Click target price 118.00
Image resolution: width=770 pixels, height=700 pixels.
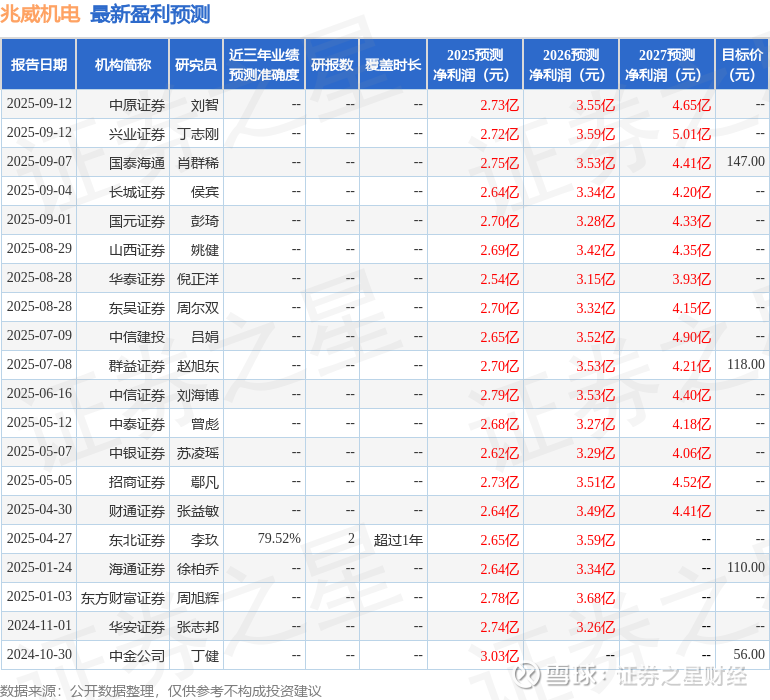(x=745, y=364)
